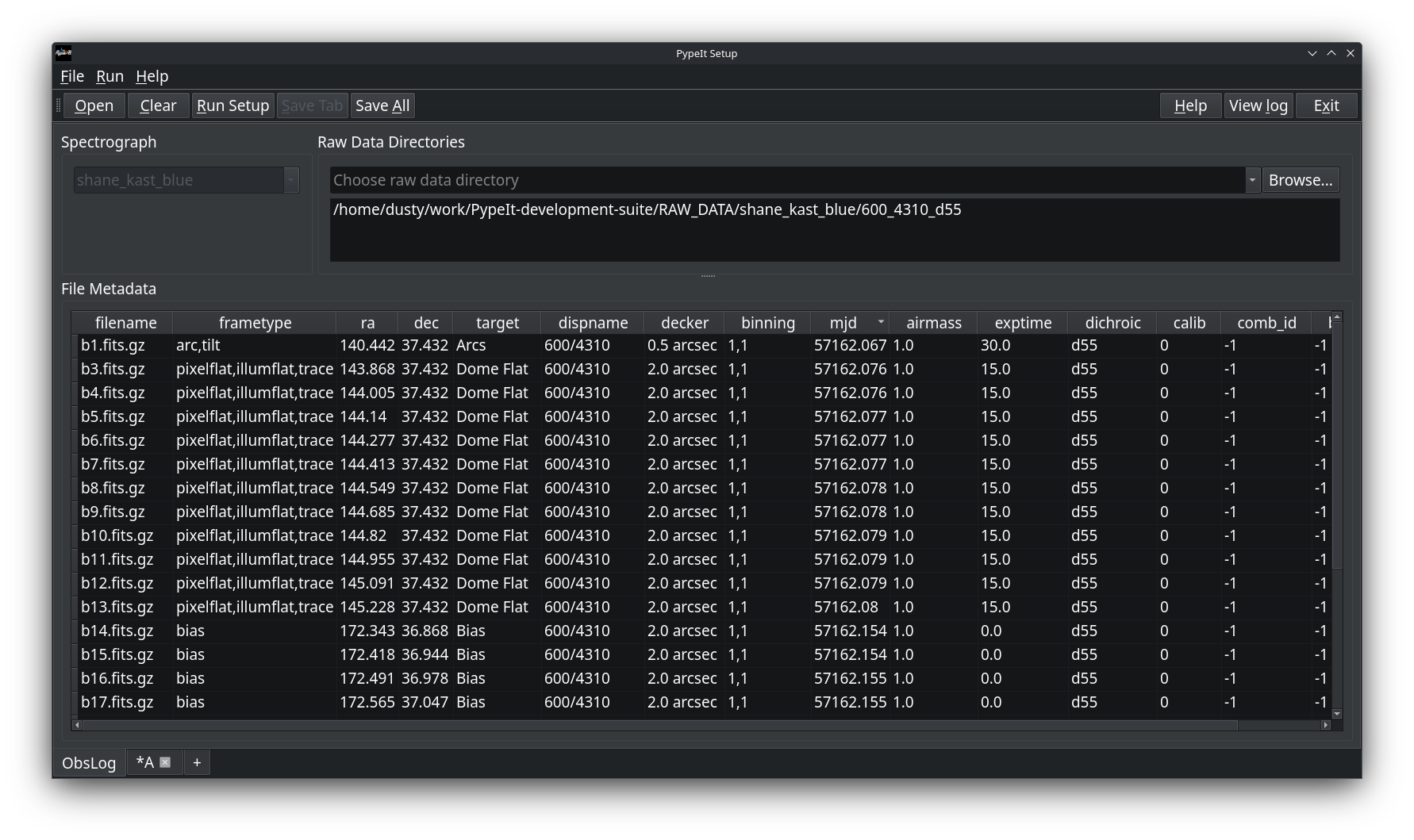The width and height of the screenshot is (1414, 840).
Task: Click the Open toolbar button
Action: [x=94, y=105]
